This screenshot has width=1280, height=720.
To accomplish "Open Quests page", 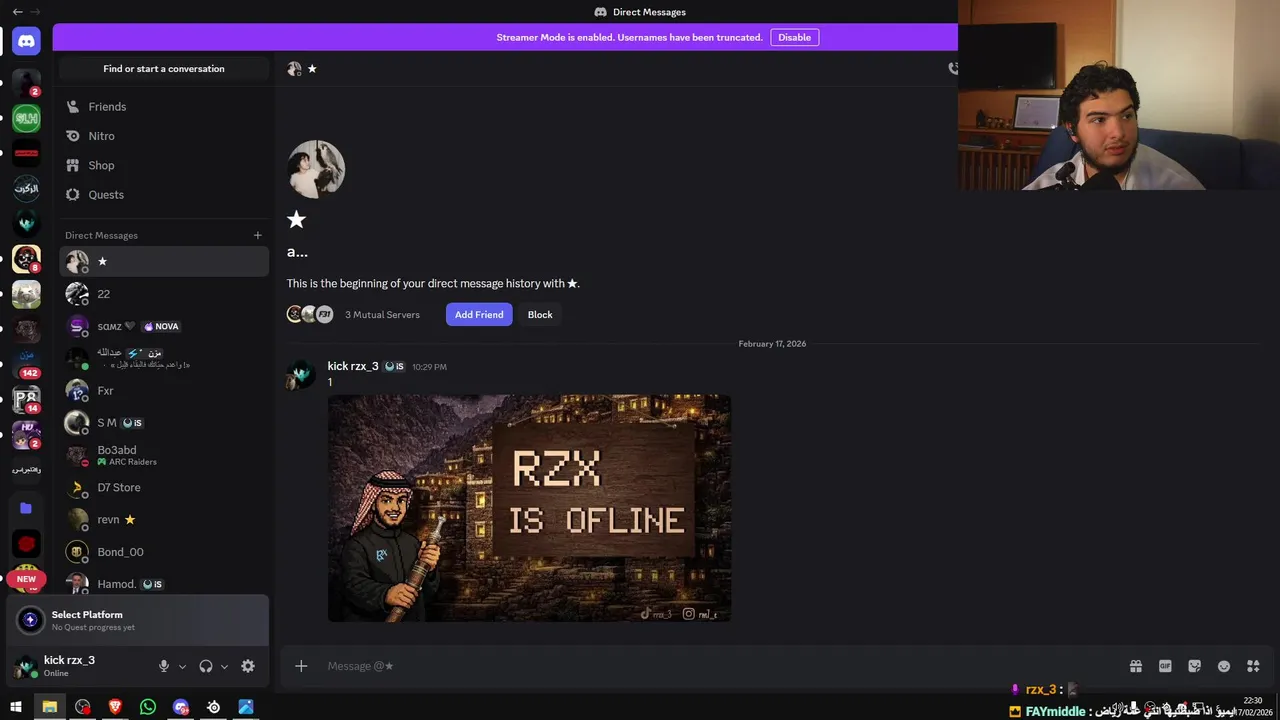I will [x=164, y=194].
